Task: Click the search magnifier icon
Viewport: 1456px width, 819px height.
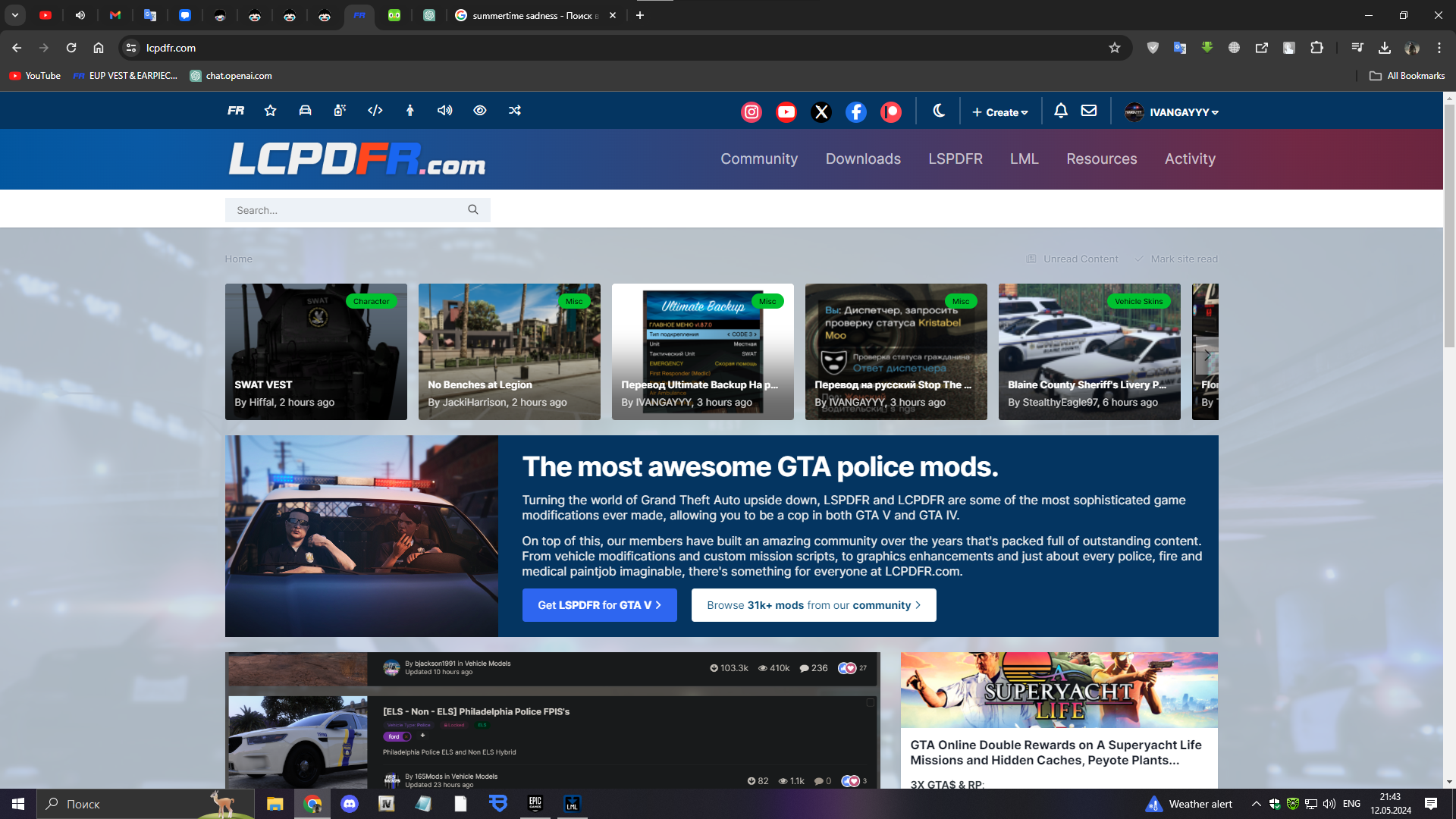Action: click(x=473, y=210)
